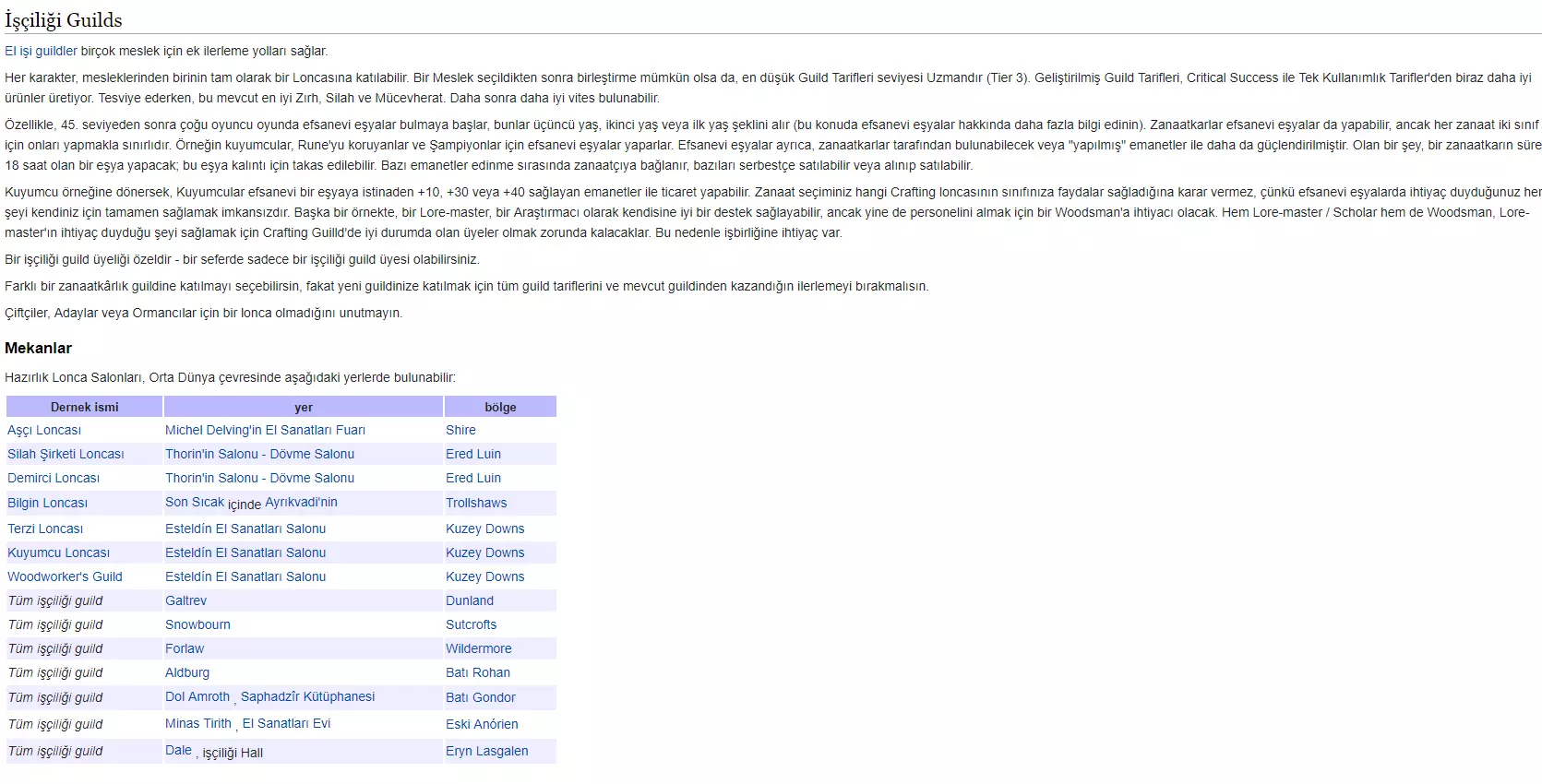The height and width of the screenshot is (784, 1542).
Task: Click 'Tüm işçiliği guild' in the Aldburg row
Action: [x=55, y=672]
